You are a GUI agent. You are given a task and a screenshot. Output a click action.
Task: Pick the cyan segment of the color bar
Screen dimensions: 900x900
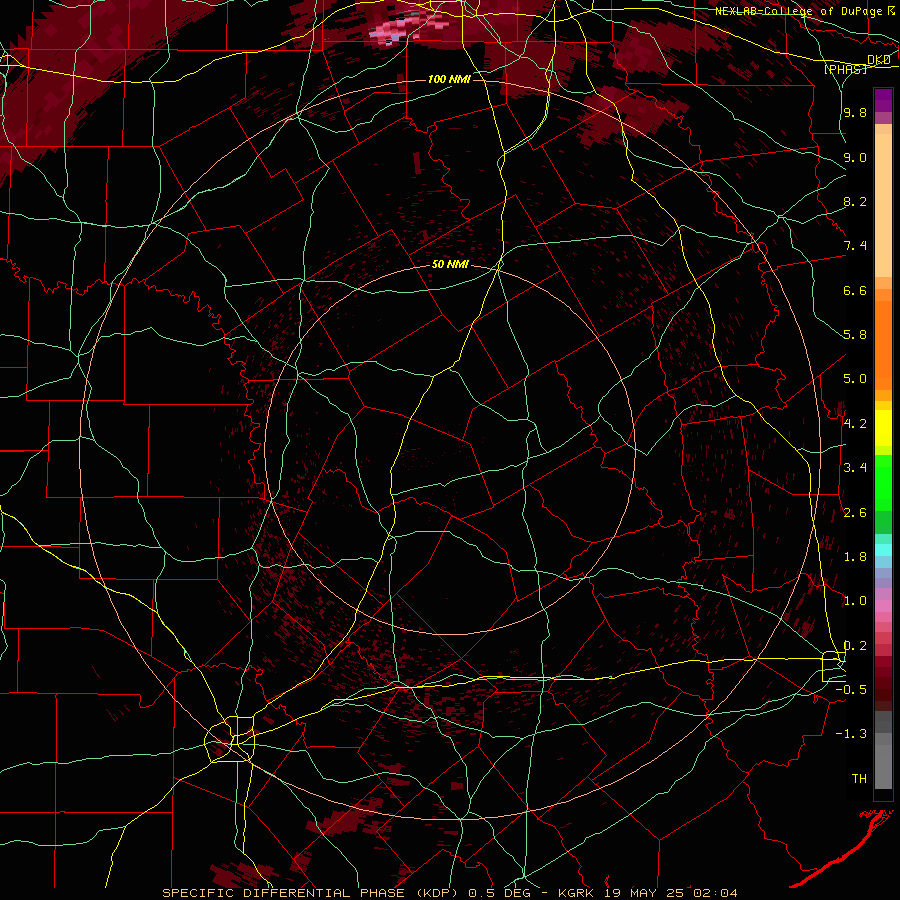[x=883, y=550]
